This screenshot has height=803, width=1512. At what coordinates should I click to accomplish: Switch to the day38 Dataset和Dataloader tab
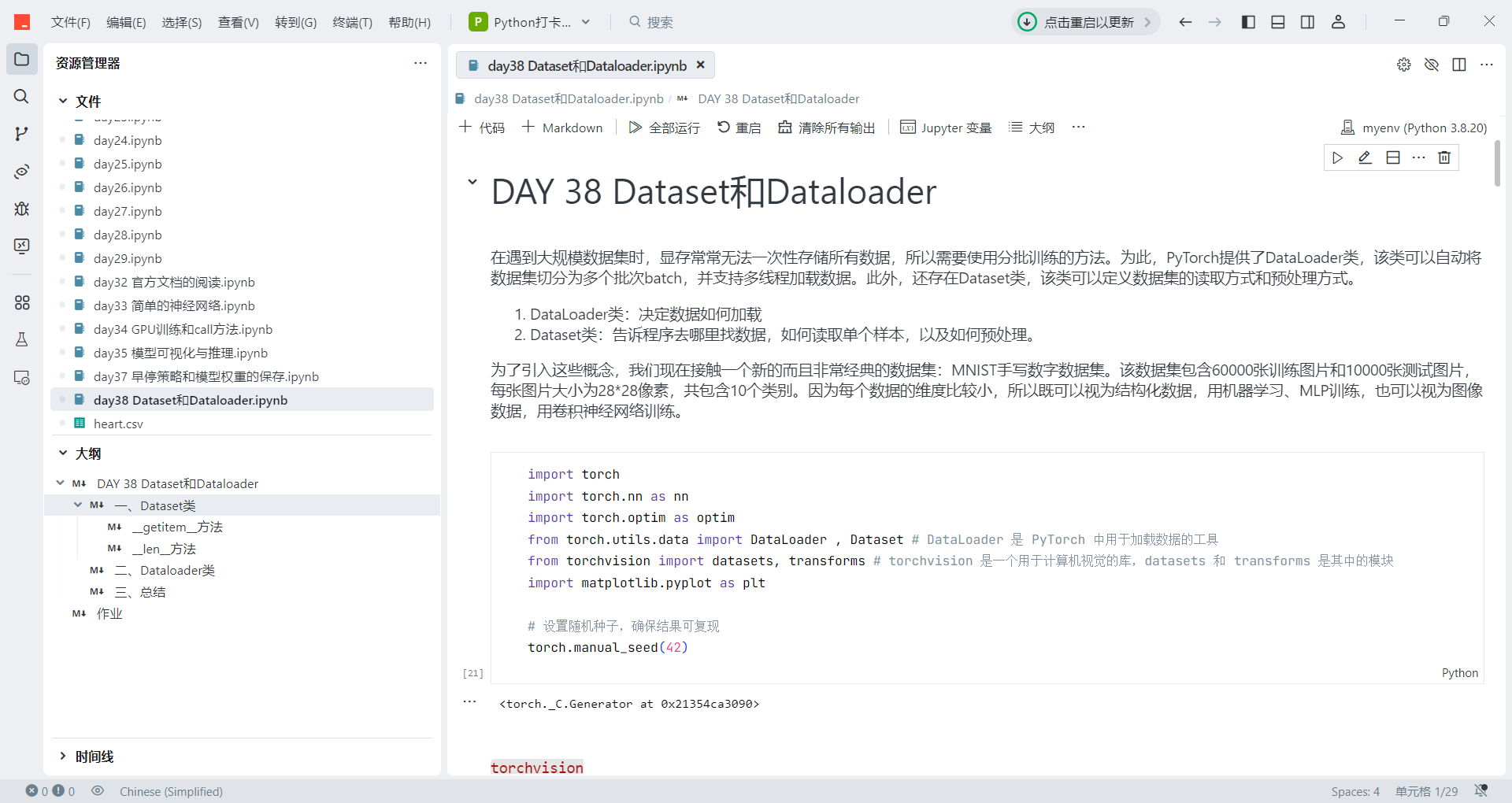[586, 65]
